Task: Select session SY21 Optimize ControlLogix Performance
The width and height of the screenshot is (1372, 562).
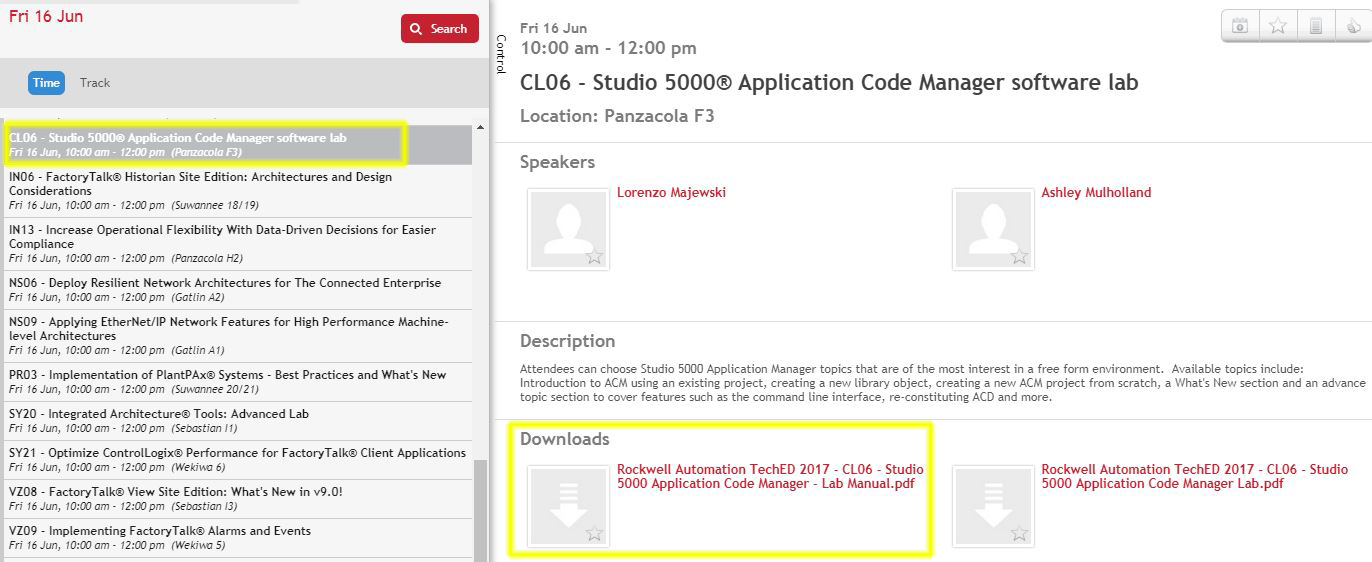Action: tap(238, 460)
